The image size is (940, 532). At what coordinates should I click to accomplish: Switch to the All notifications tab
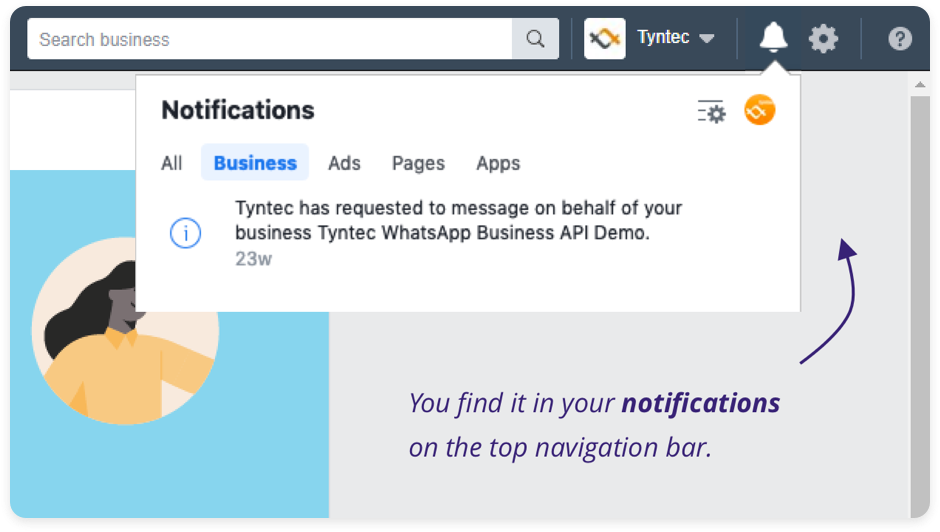[x=171, y=163]
